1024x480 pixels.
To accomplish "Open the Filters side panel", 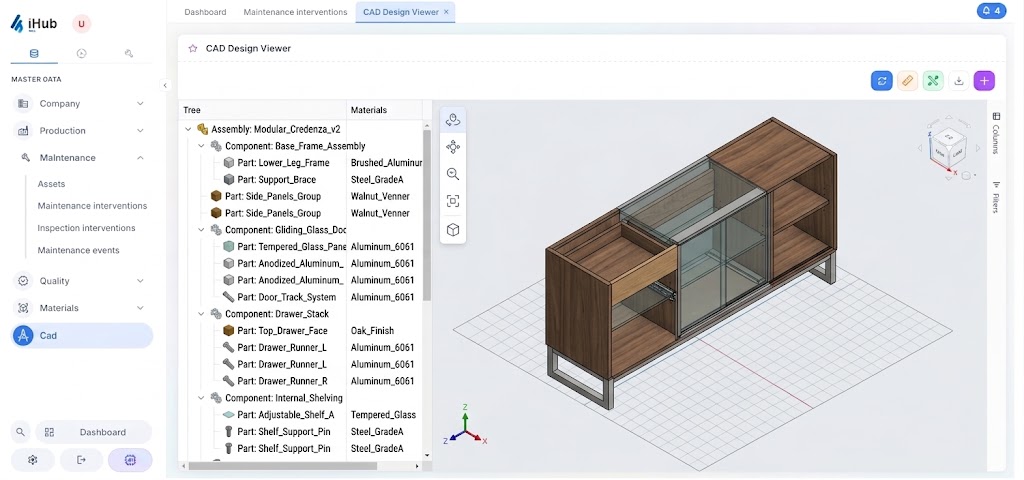I will pos(996,197).
